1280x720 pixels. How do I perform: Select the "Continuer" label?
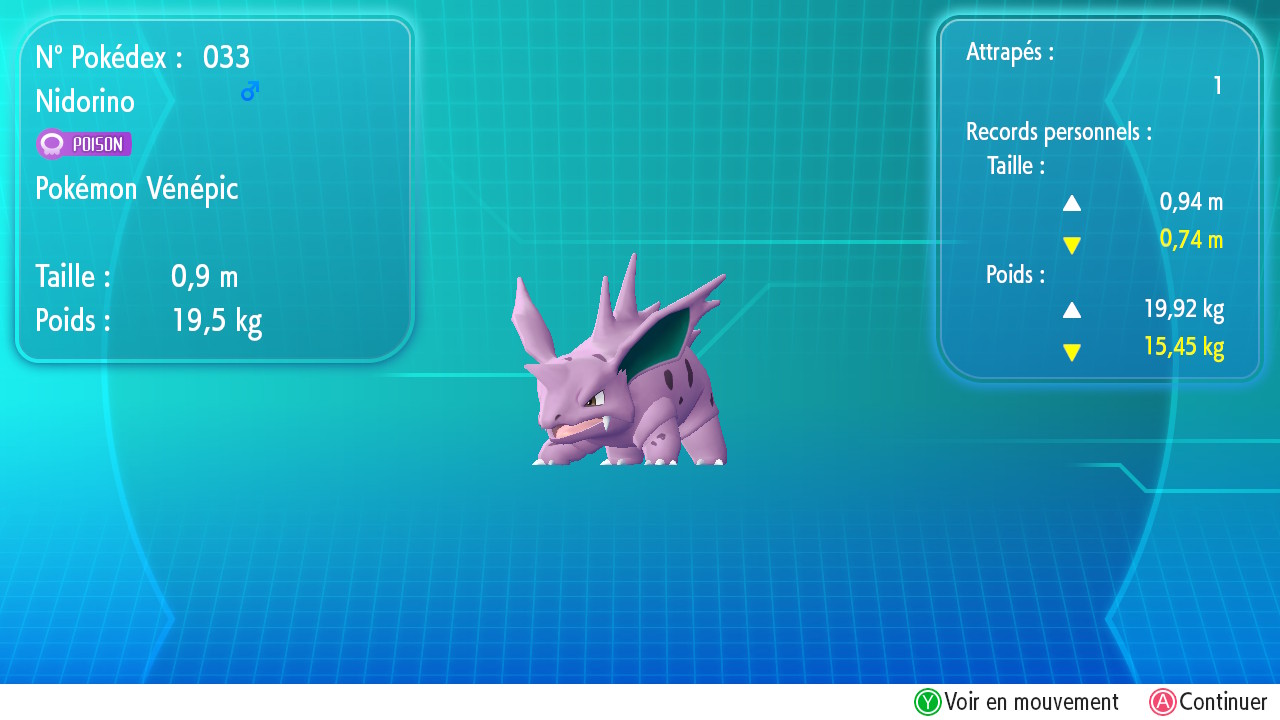1223,702
